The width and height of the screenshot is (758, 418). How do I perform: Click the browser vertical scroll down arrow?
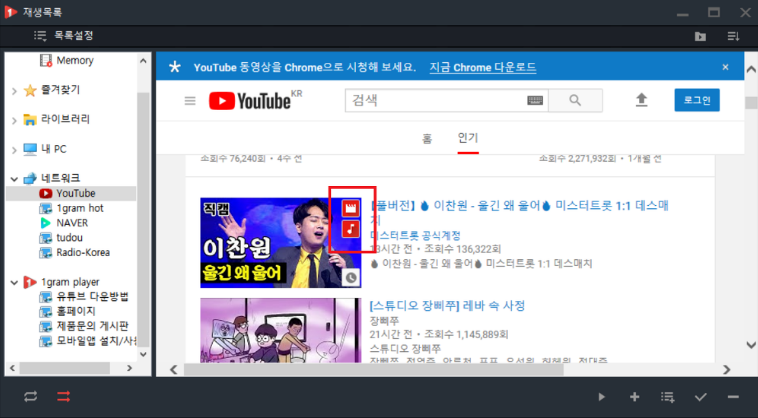coord(751,345)
